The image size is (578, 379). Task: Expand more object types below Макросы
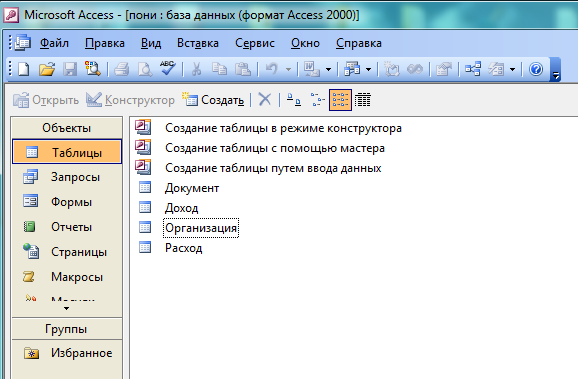(x=66, y=308)
